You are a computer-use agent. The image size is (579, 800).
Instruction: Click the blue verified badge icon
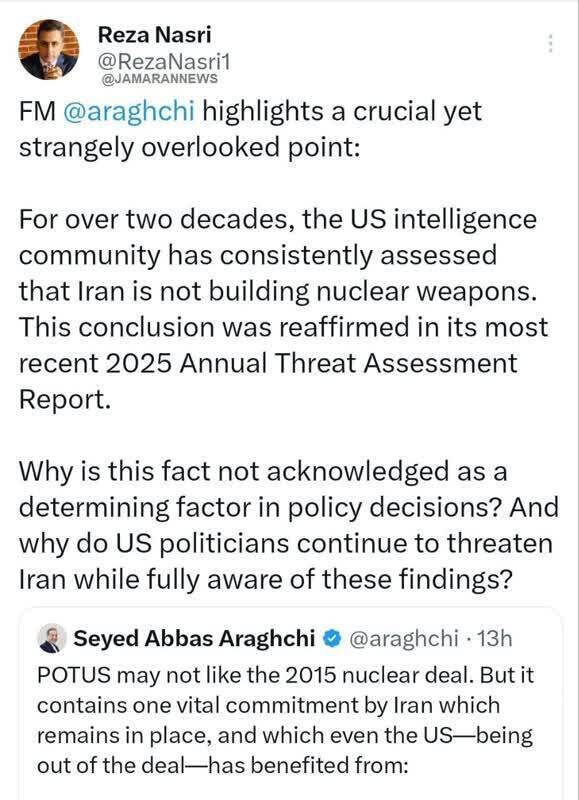click(x=332, y=638)
